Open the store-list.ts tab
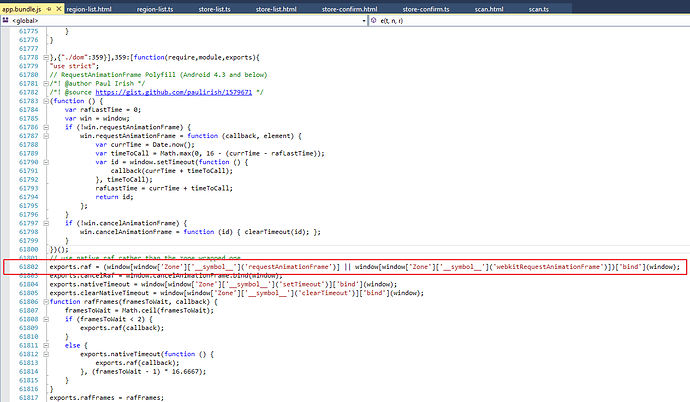 click(214, 9)
